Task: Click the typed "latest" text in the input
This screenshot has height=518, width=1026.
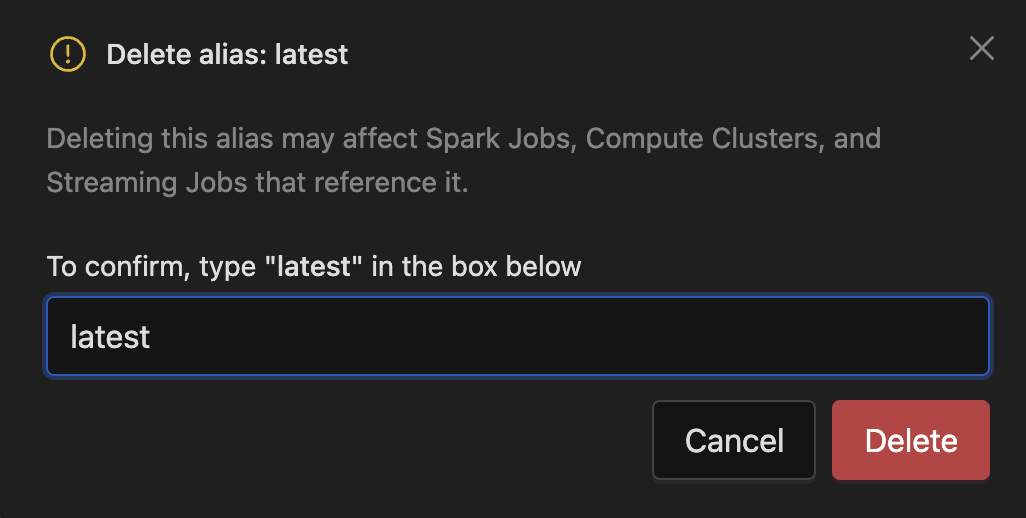Action: coord(110,337)
